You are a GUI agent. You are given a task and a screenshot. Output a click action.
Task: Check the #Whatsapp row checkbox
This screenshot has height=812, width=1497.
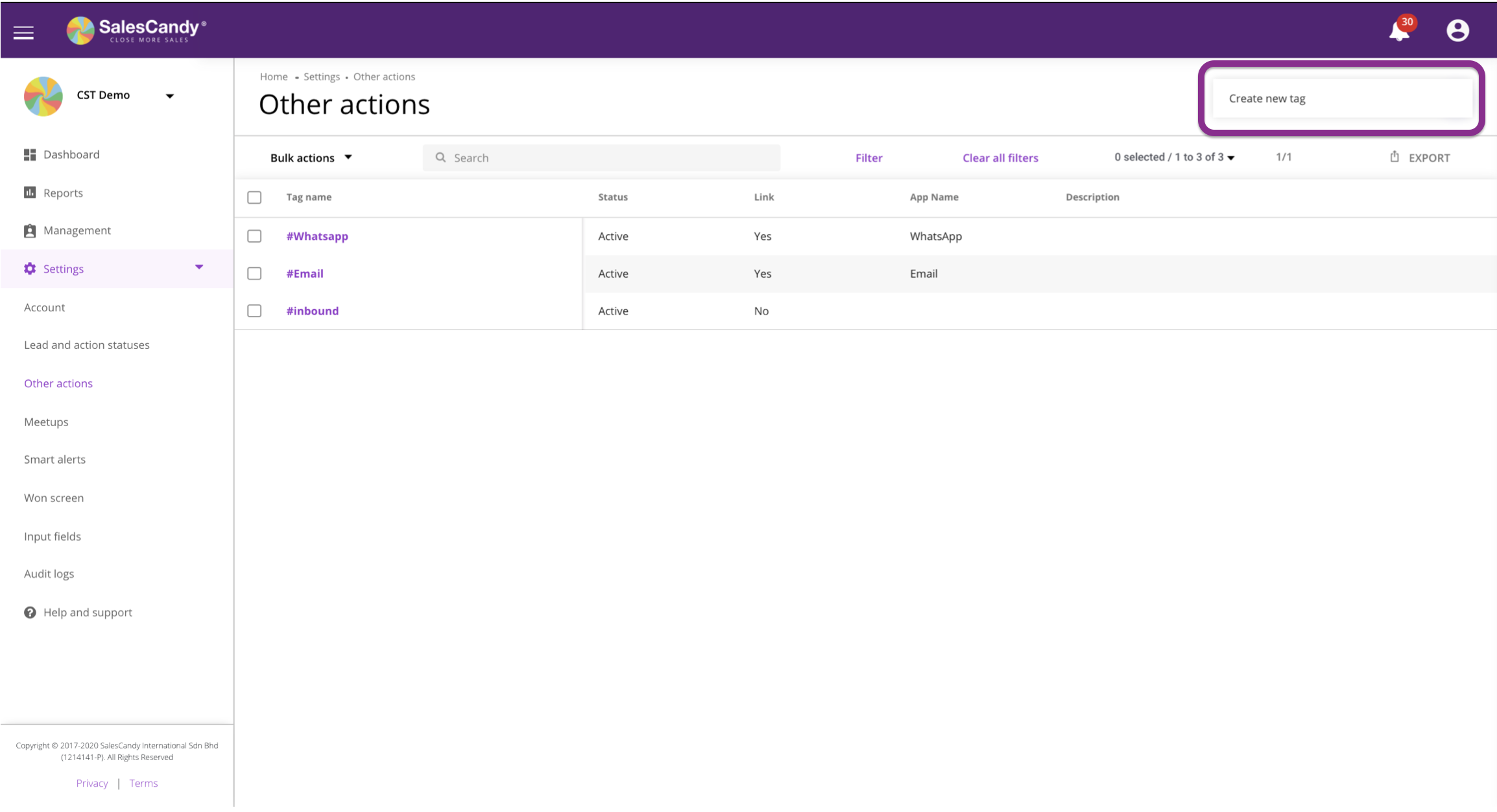click(x=254, y=236)
